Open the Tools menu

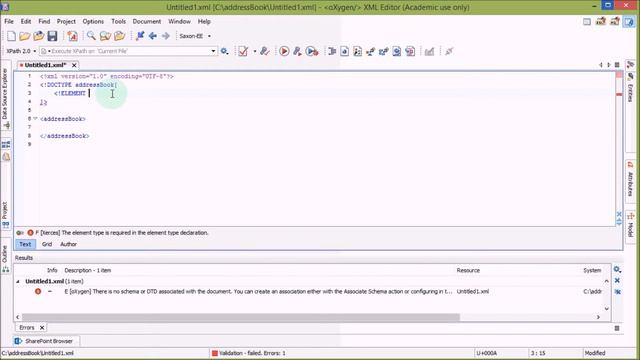tap(118, 21)
